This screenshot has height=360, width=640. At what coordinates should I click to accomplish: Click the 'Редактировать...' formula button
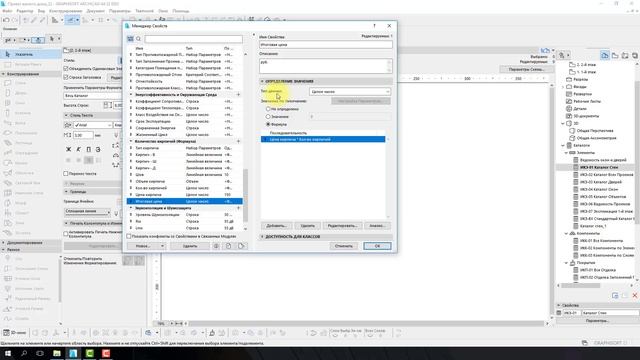point(342,226)
